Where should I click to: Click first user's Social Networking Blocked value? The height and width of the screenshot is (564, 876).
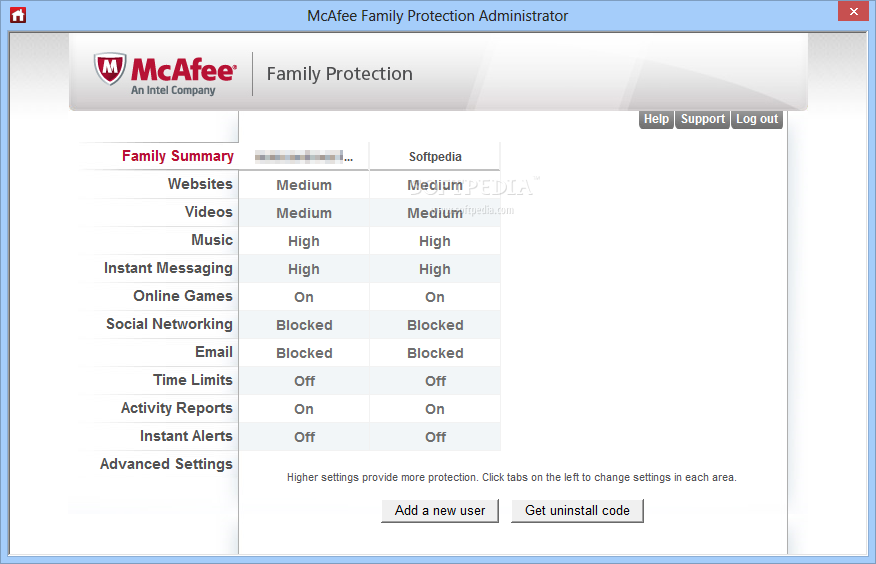(304, 325)
